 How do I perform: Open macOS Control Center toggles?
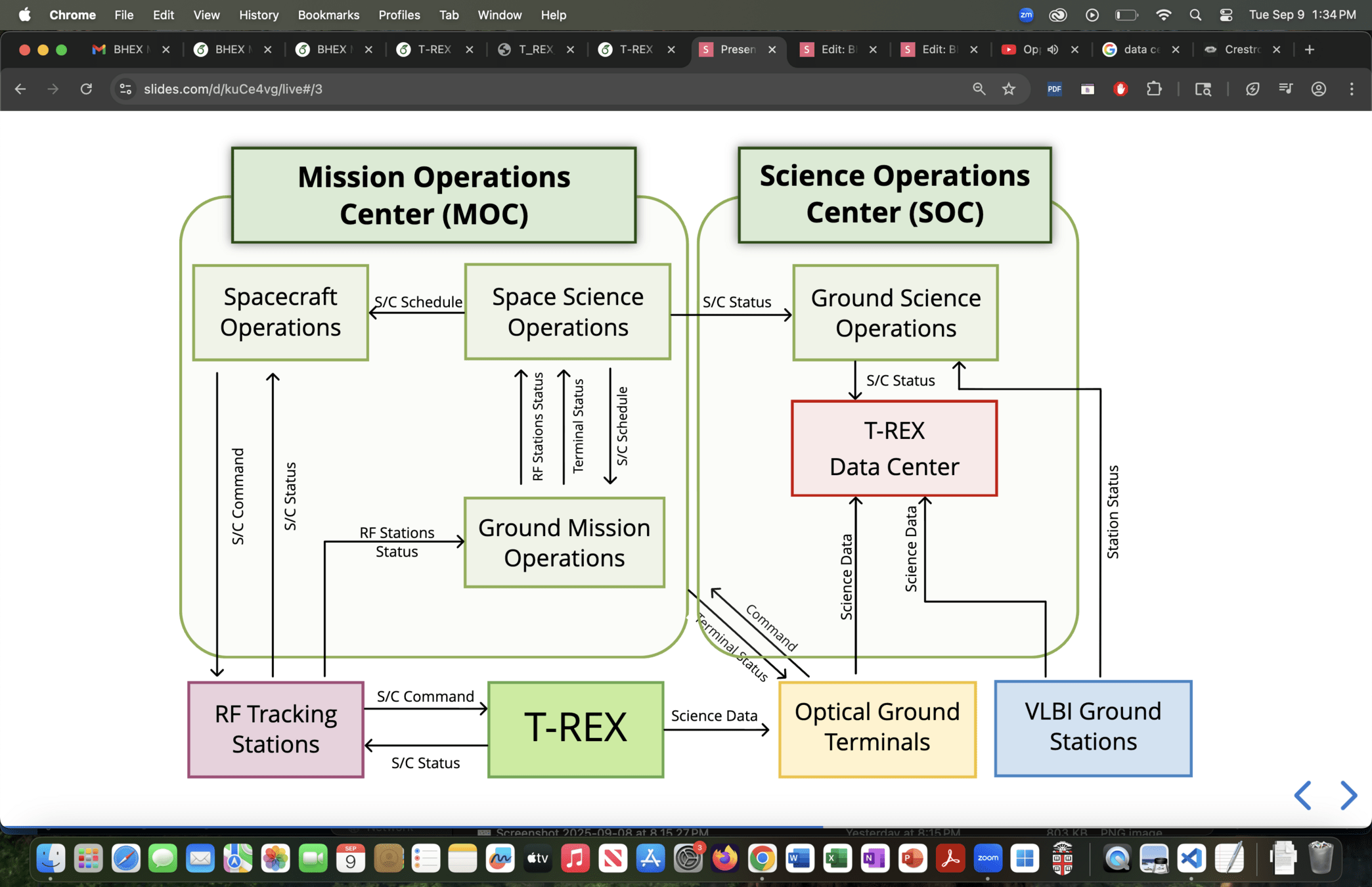click(x=1226, y=14)
